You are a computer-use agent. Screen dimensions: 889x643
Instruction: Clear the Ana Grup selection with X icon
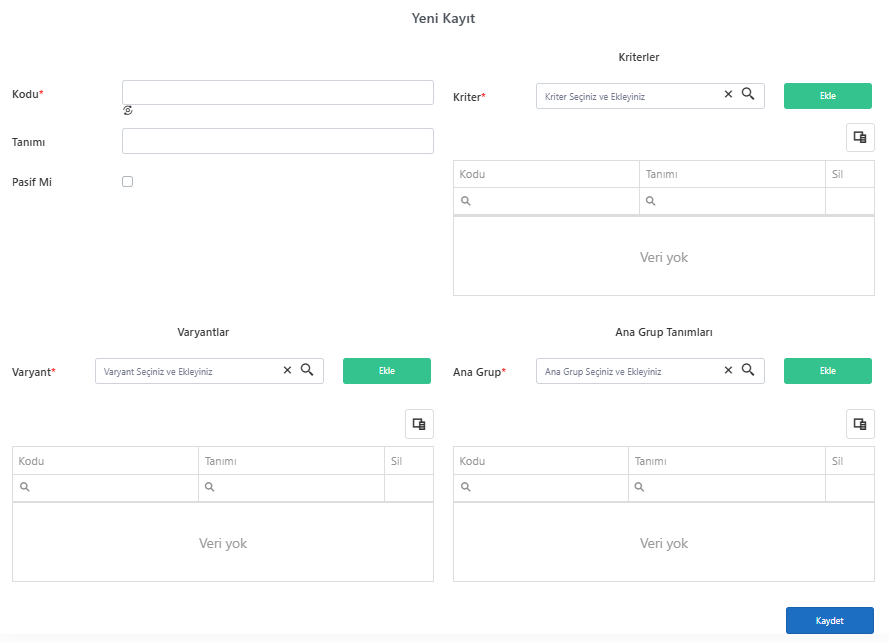point(729,370)
